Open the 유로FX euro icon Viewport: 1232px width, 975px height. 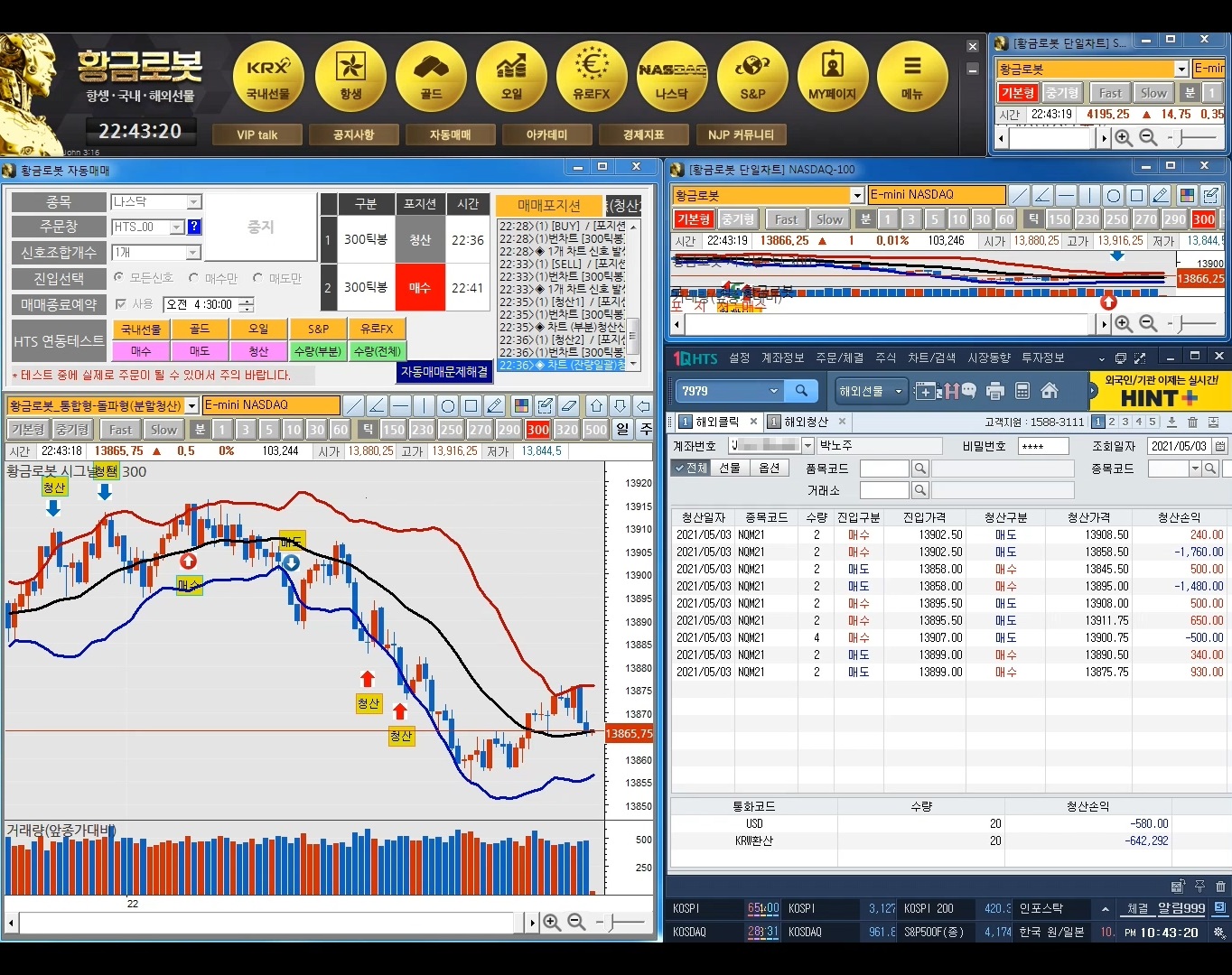point(592,77)
